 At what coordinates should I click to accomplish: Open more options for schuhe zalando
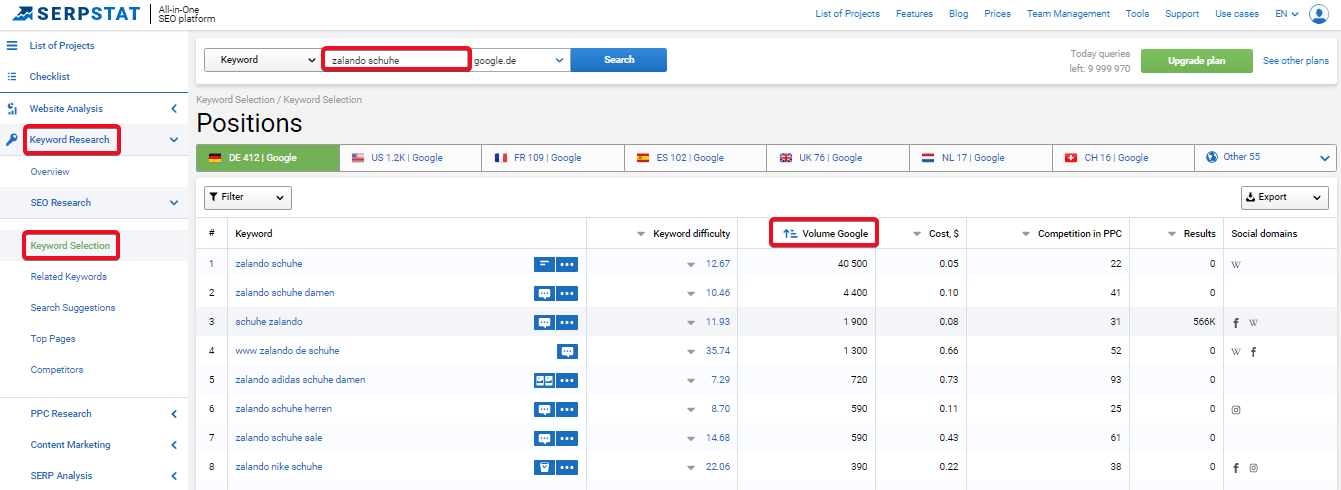click(567, 322)
